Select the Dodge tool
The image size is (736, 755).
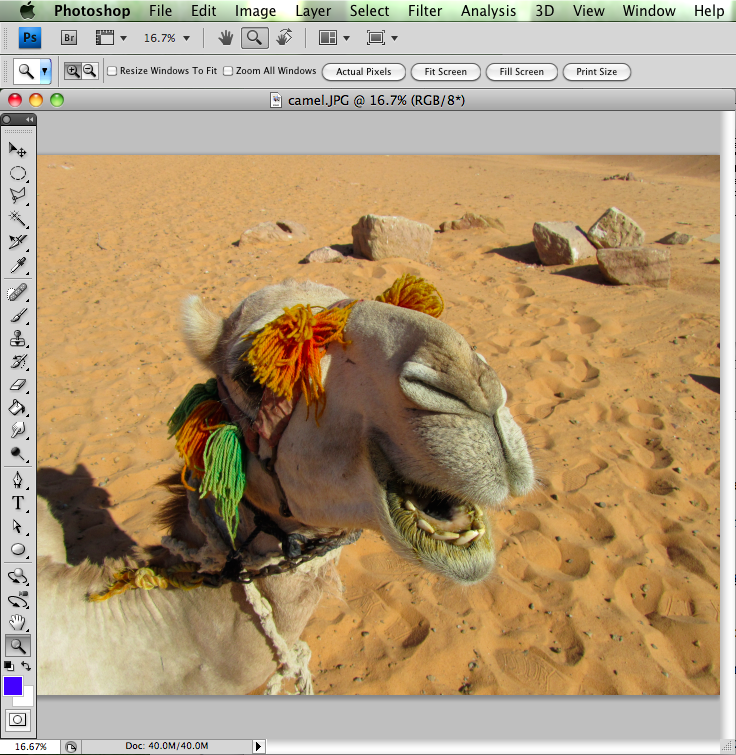pyautogui.click(x=18, y=453)
